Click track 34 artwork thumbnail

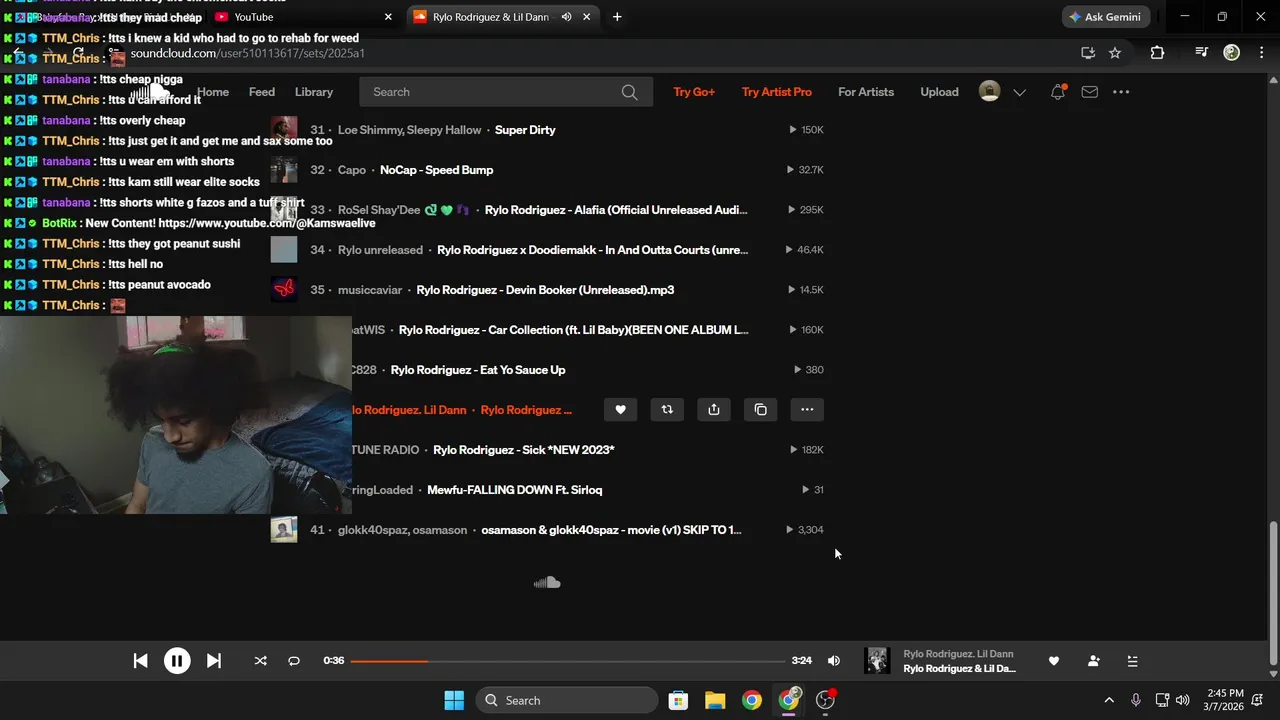[x=284, y=250]
